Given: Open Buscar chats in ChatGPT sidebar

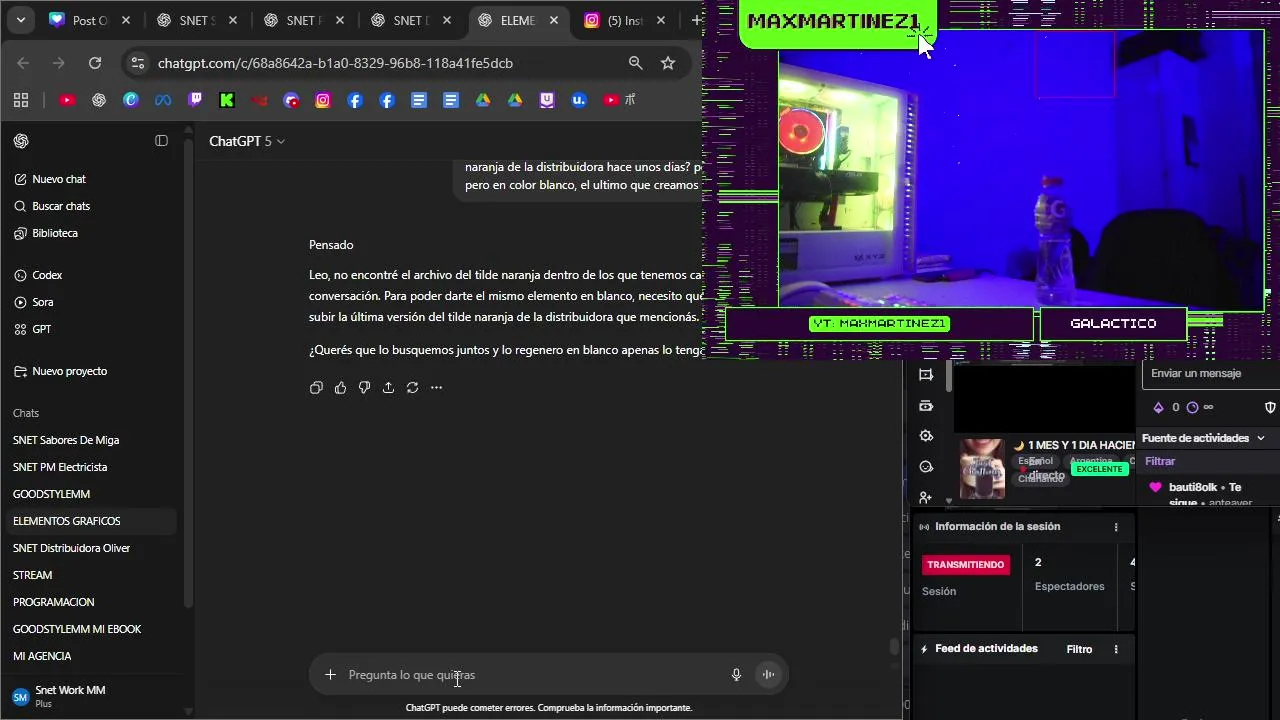Looking at the screenshot, I should [61, 206].
